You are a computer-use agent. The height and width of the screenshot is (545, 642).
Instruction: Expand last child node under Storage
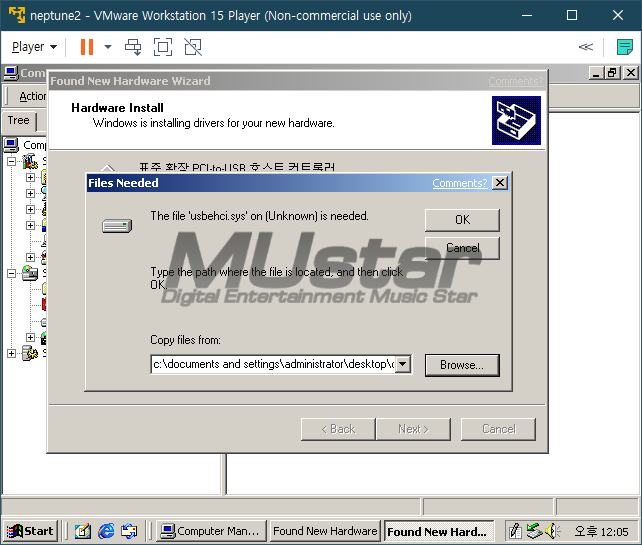coord(30,337)
